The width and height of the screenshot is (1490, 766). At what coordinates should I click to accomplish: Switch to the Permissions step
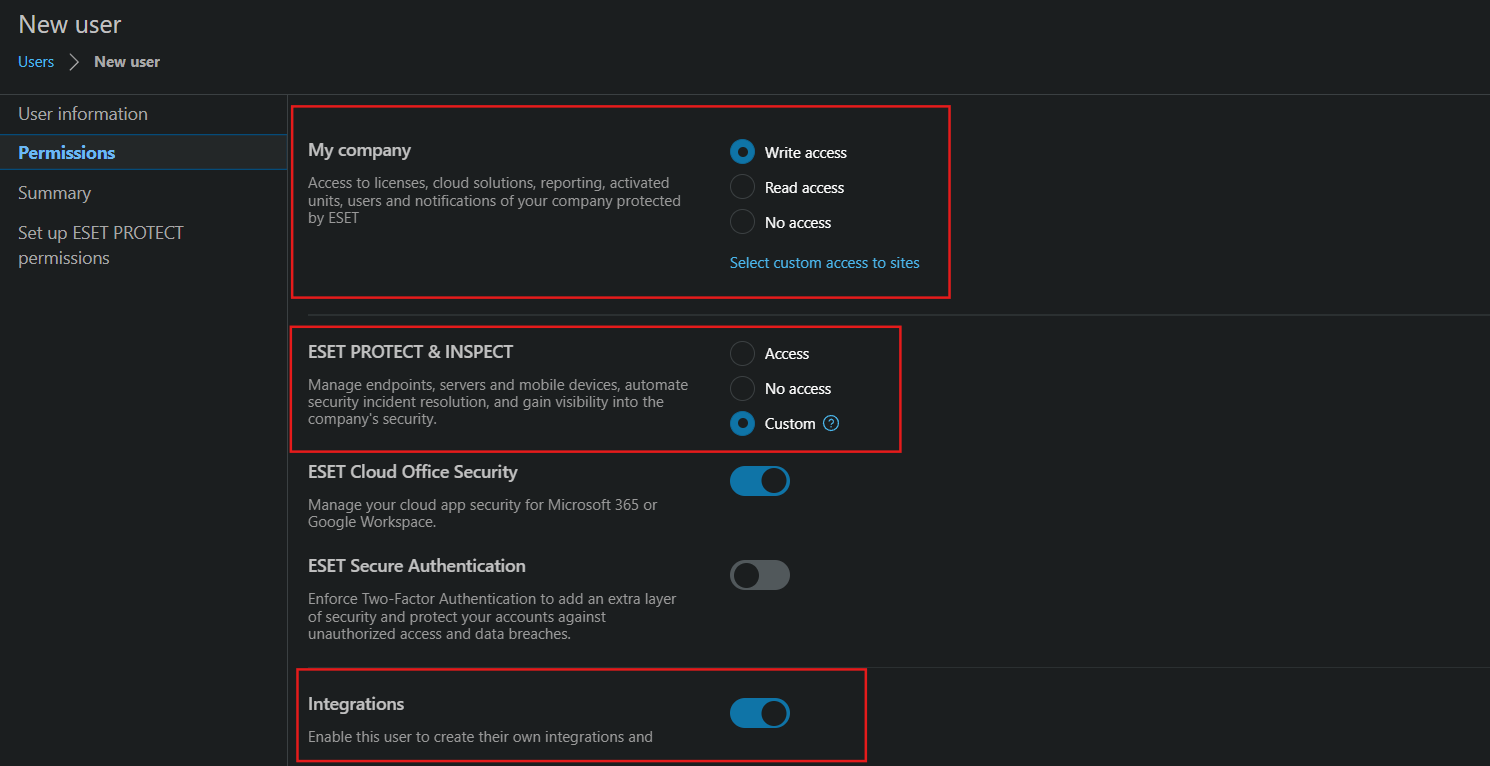click(x=67, y=153)
